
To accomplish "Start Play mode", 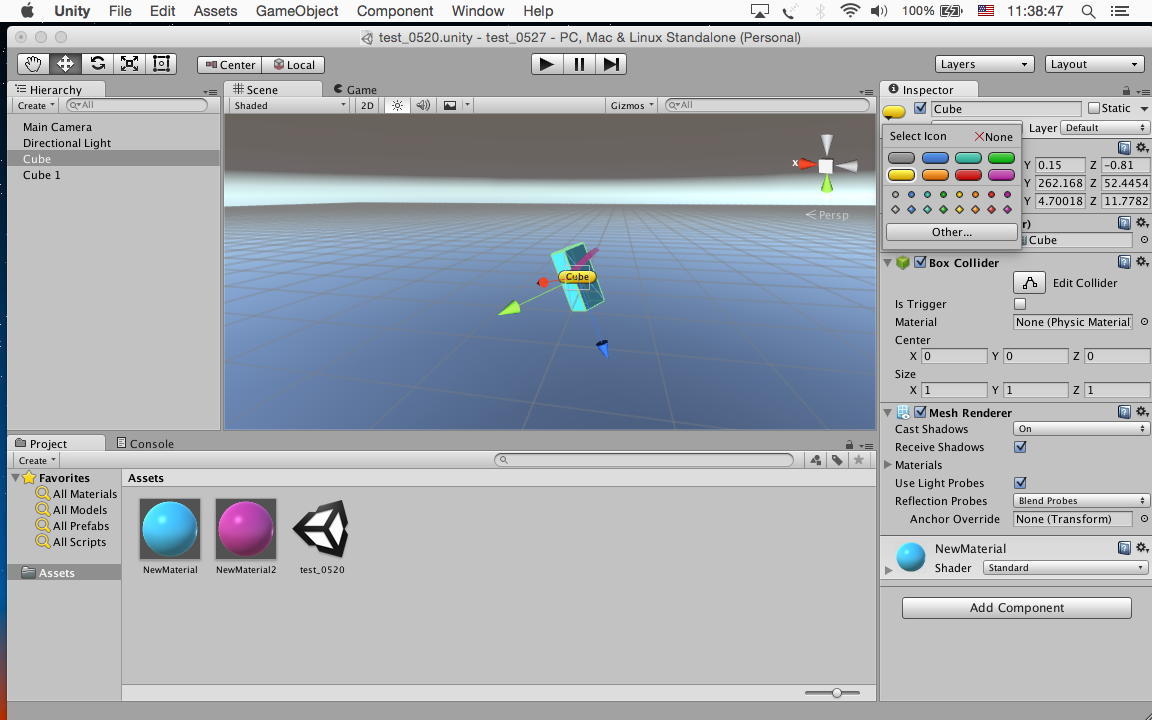I will point(547,64).
